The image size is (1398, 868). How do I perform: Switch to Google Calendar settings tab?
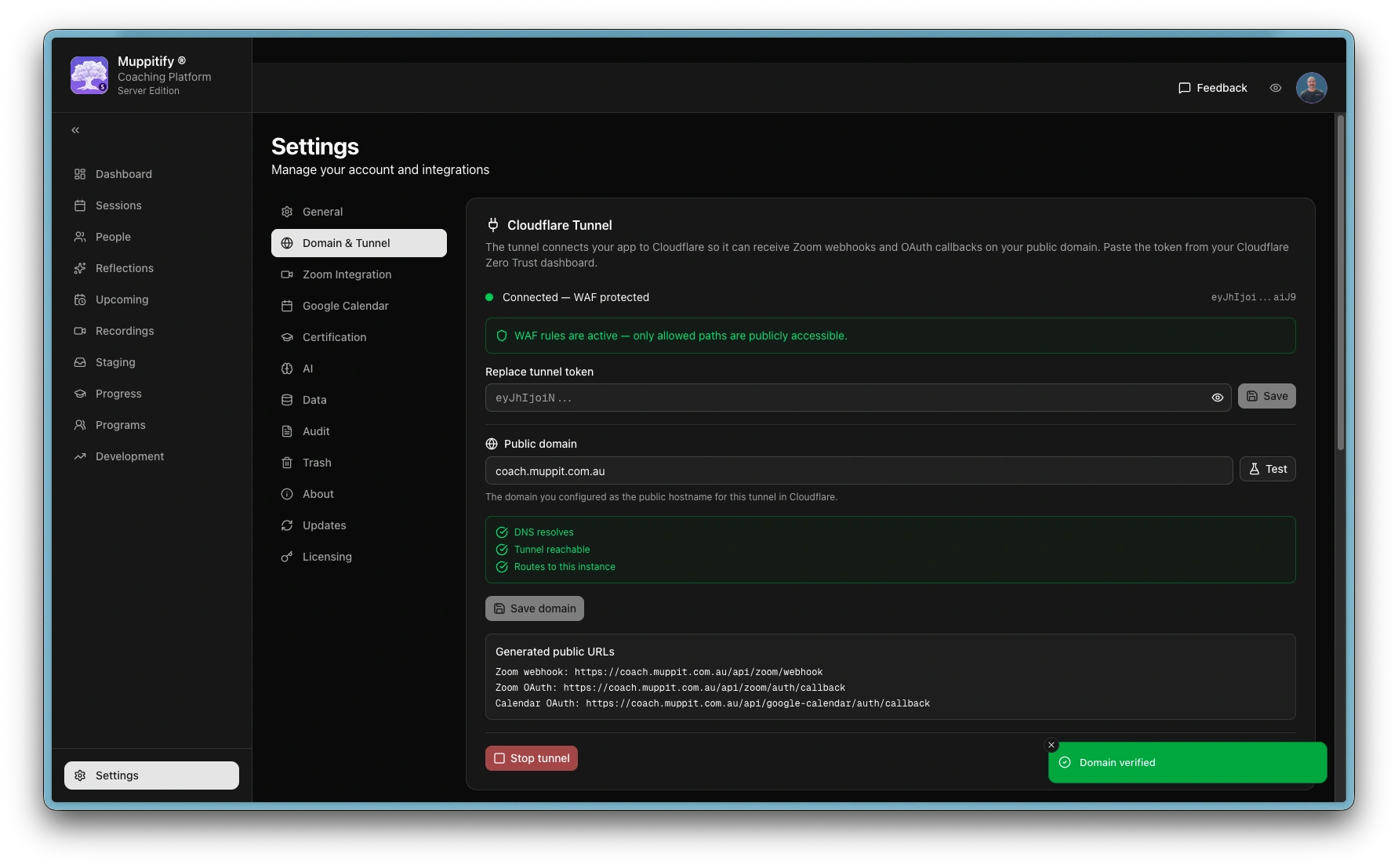coord(345,306)
